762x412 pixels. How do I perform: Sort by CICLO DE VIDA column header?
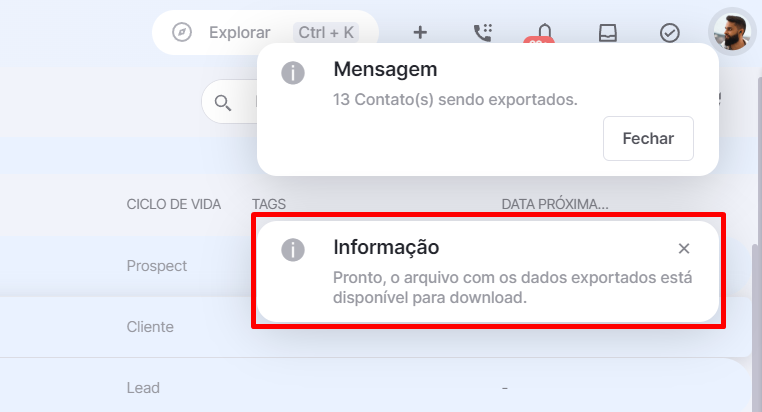[173, 204]
